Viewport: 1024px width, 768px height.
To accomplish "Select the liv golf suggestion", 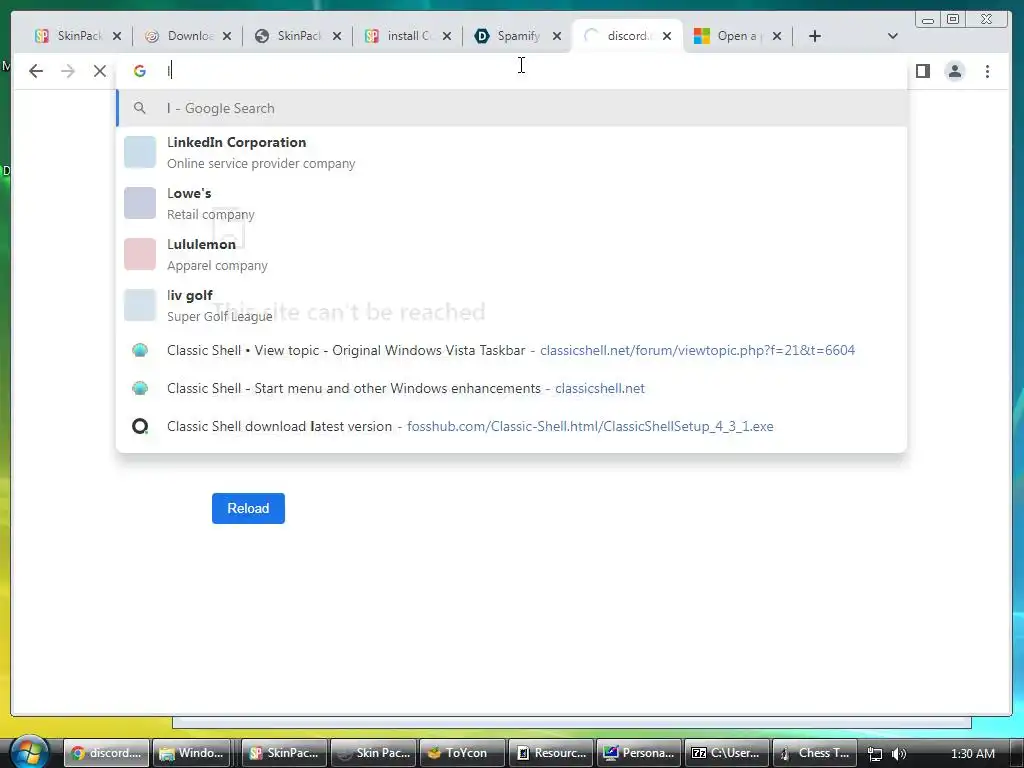I will (511, 305).
